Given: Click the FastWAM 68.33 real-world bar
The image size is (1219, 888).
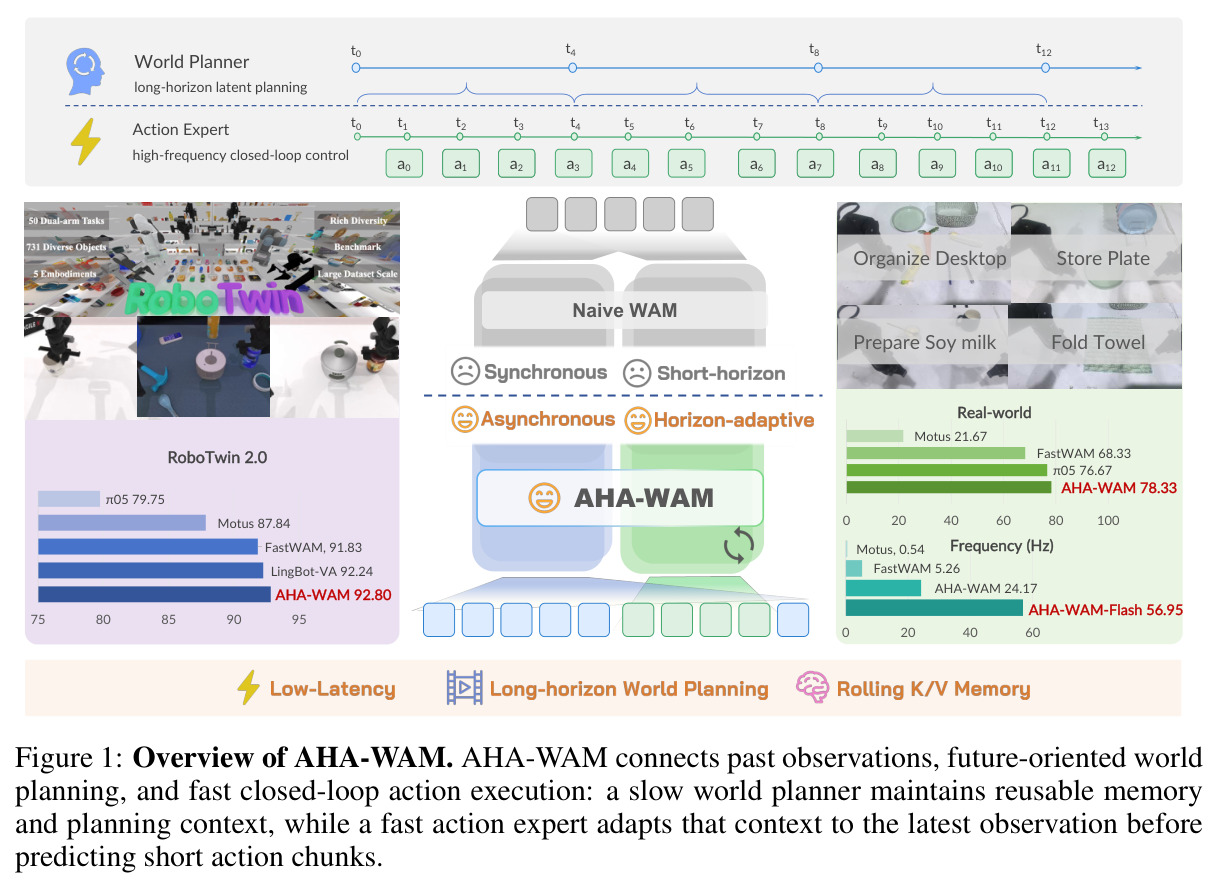Looking at the screenshot, I should pos(935,453).
